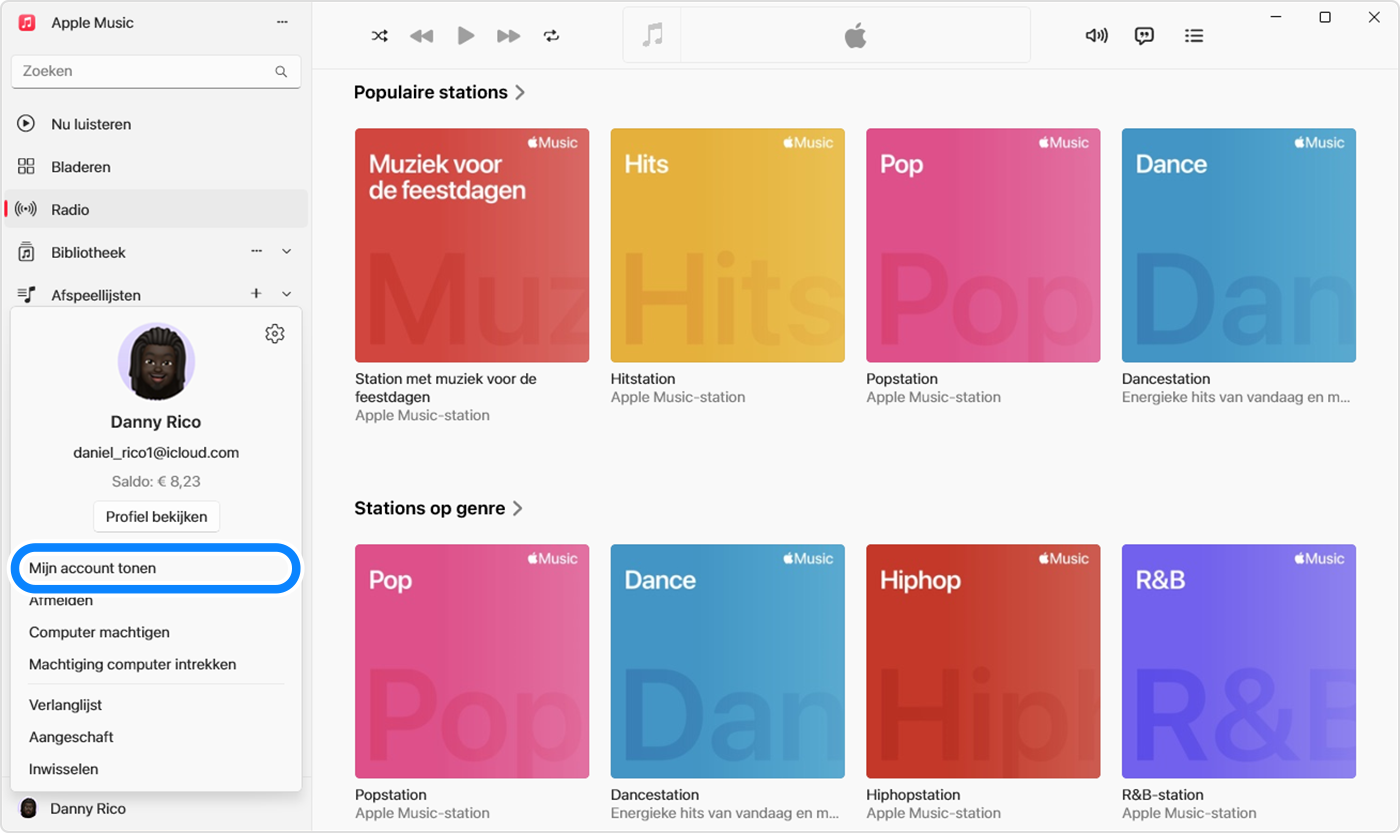The image size is (1400, 834).
Task: Toggle shuffle playback
Action: pos(380,36)
